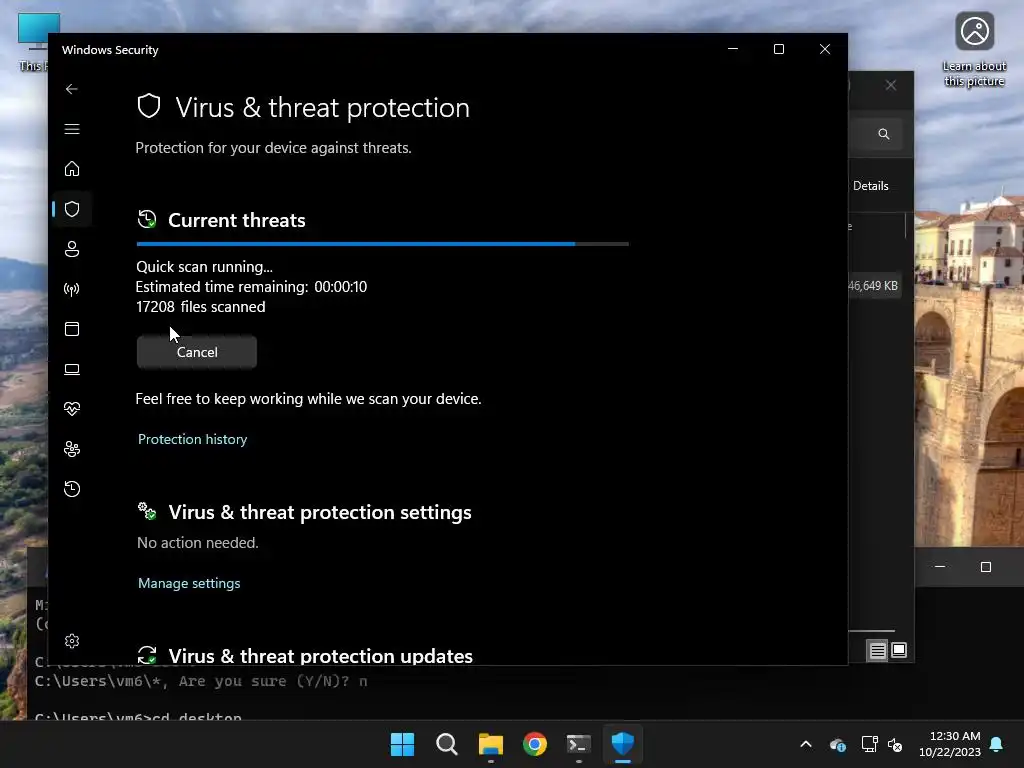Image resolution: width=1024 pixels, height=768 pixels.
Task: Click the search icon in background window
Action: click(x=884, y=134)
